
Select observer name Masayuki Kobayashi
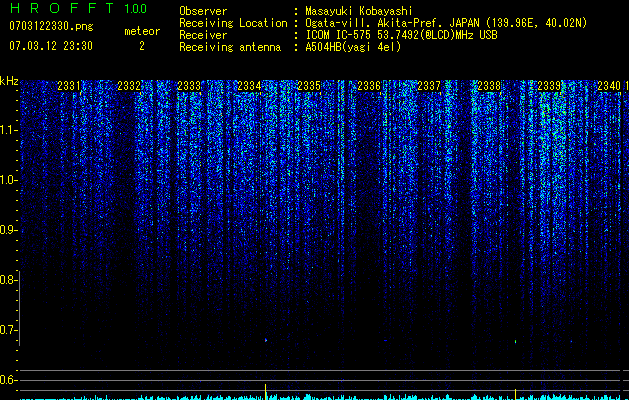point(359,11)
